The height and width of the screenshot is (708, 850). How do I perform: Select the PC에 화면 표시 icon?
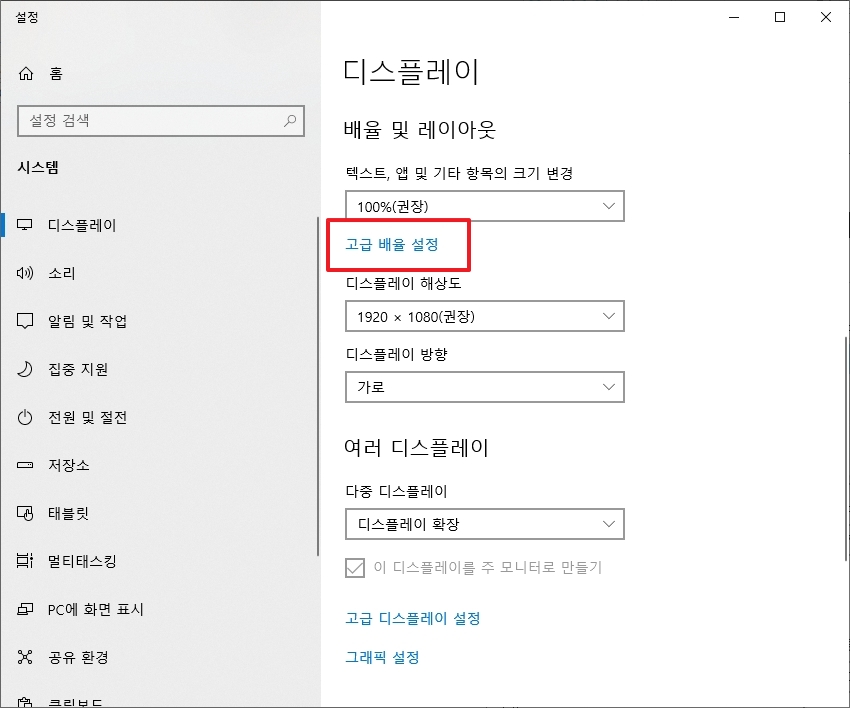pos(24,609)
